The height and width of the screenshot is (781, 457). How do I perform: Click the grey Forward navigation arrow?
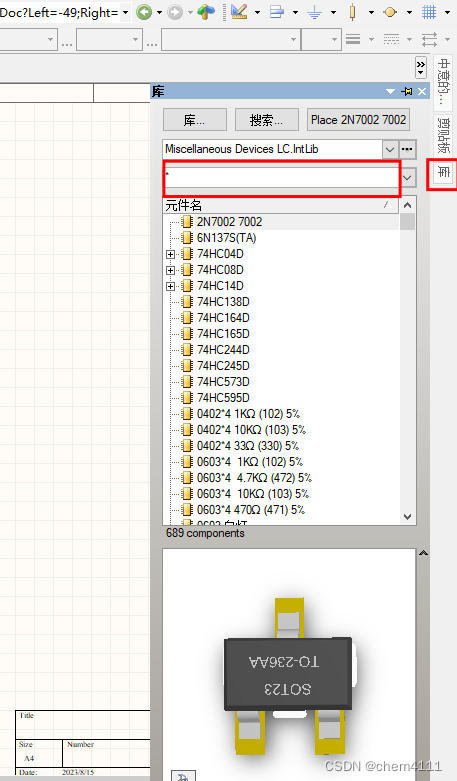(175, 12)
